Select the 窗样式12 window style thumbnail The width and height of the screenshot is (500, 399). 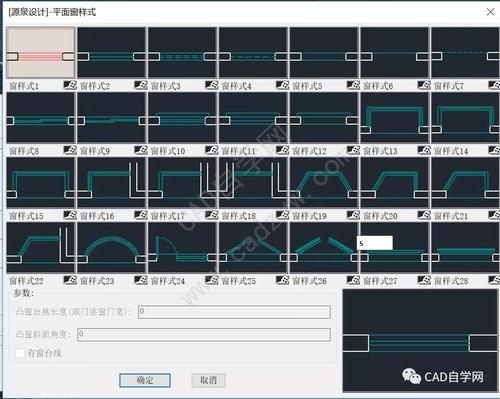pyautogui.click(x=324, y=118)
